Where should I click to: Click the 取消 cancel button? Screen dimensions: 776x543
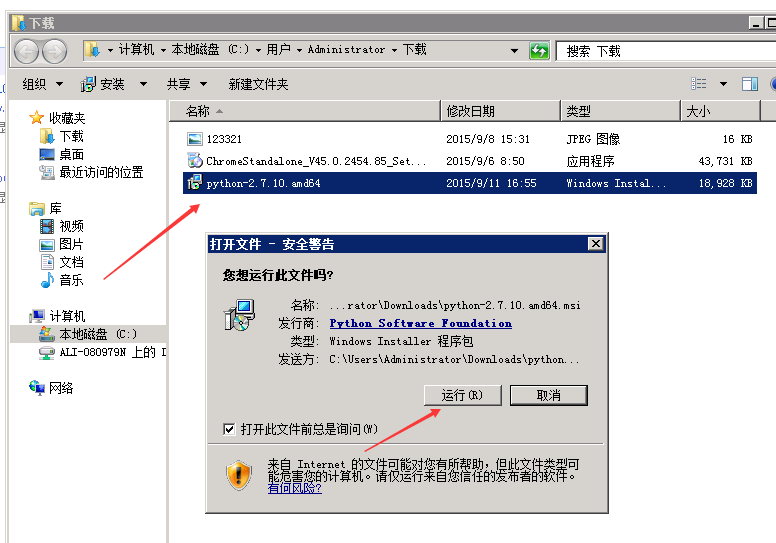pos(548,395)
